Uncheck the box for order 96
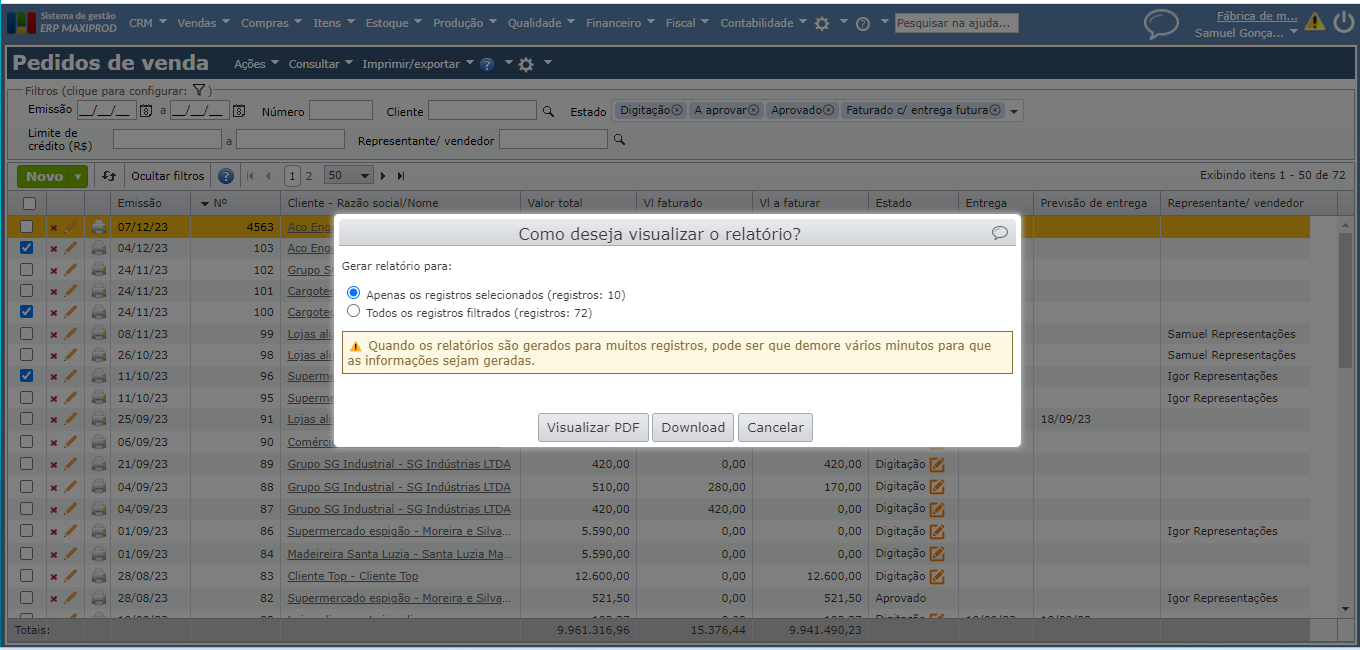The image size is (1360, 650). 27,376
